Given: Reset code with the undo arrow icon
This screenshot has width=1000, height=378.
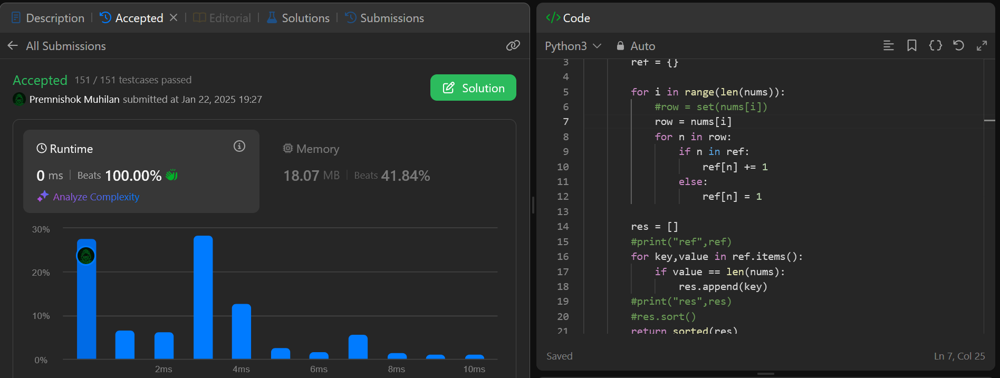Looking at the screenshot, I should 958,45.
